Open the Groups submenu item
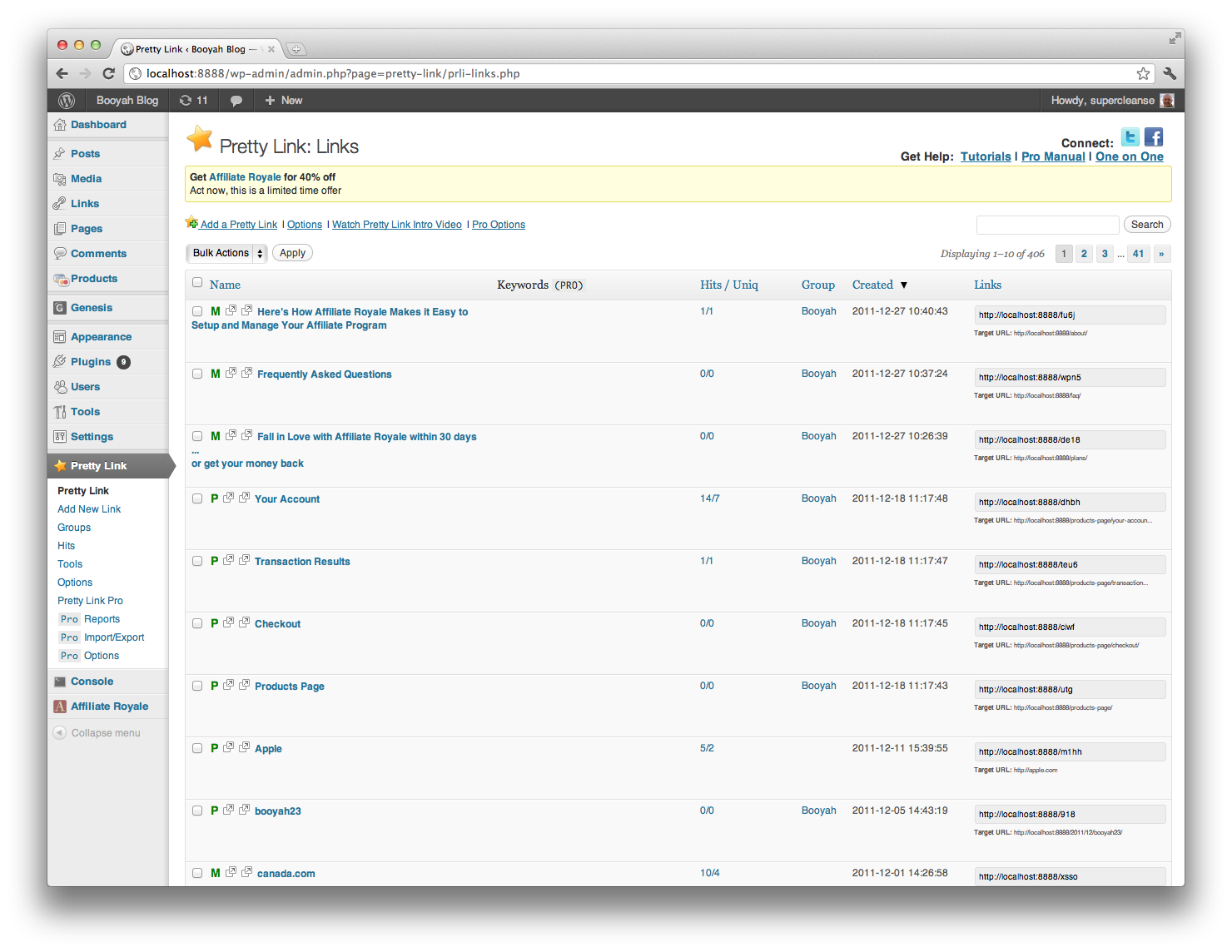Screen dimensions: 1232x952 coord(74,528)
